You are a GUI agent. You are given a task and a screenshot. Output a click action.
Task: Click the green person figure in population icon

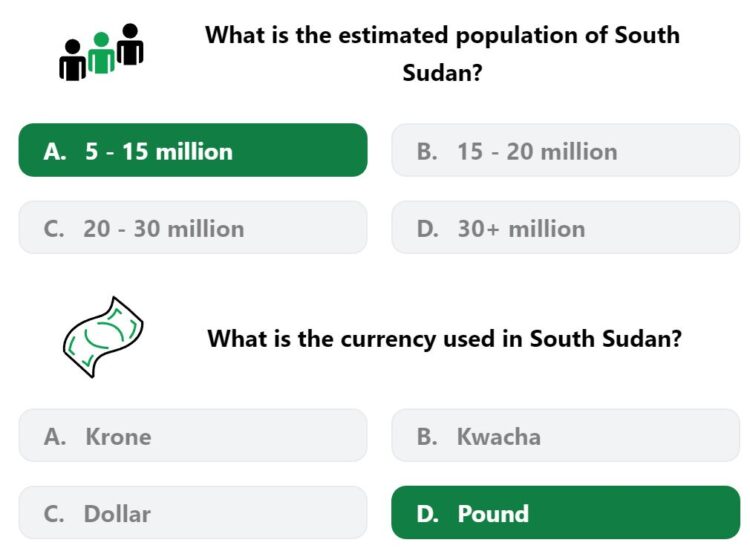101,53
